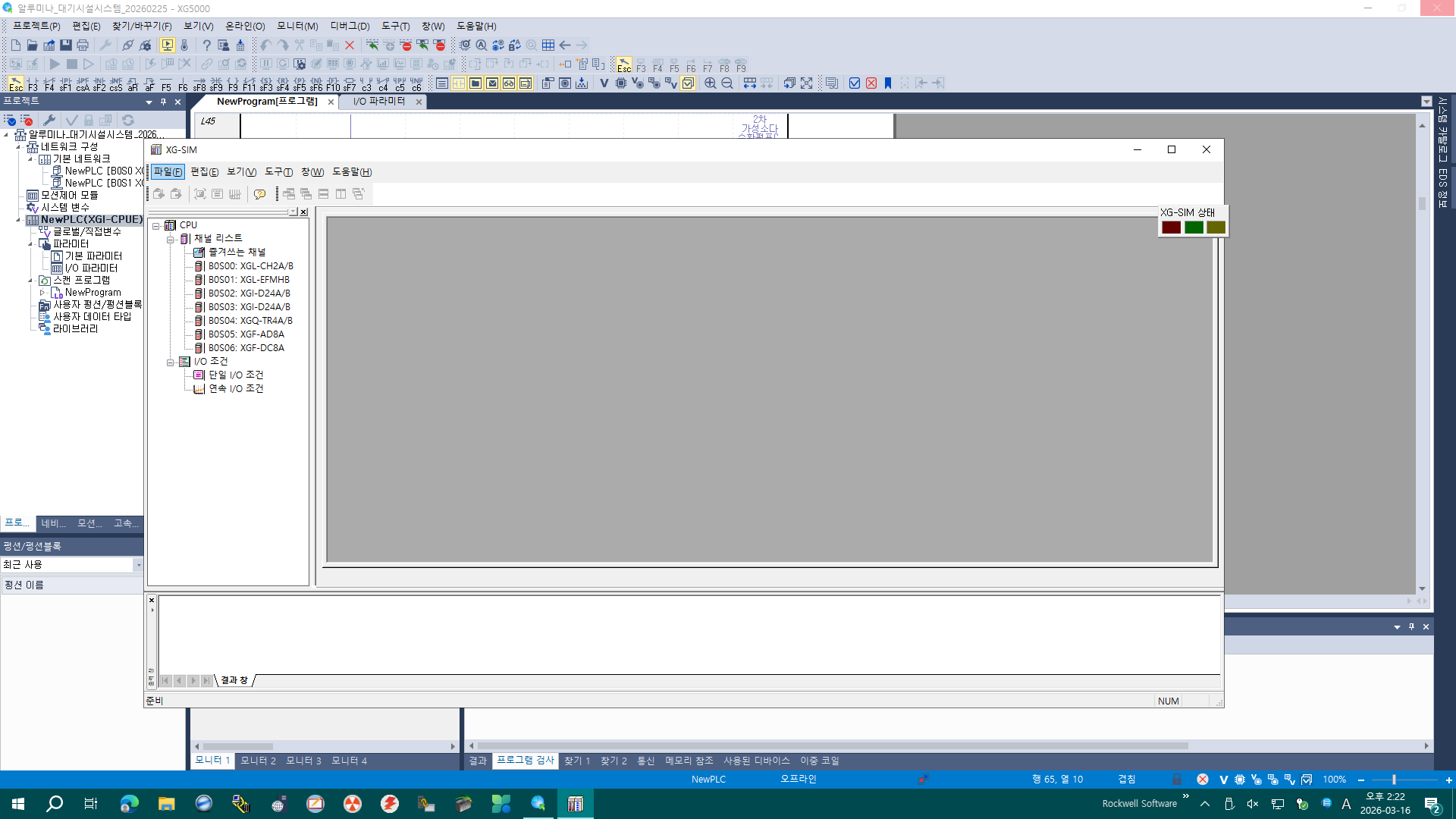Click the New Project icon in XG5000 toolbar
The width and height of the screenshot is (1456, 819).
click(15, 45)
